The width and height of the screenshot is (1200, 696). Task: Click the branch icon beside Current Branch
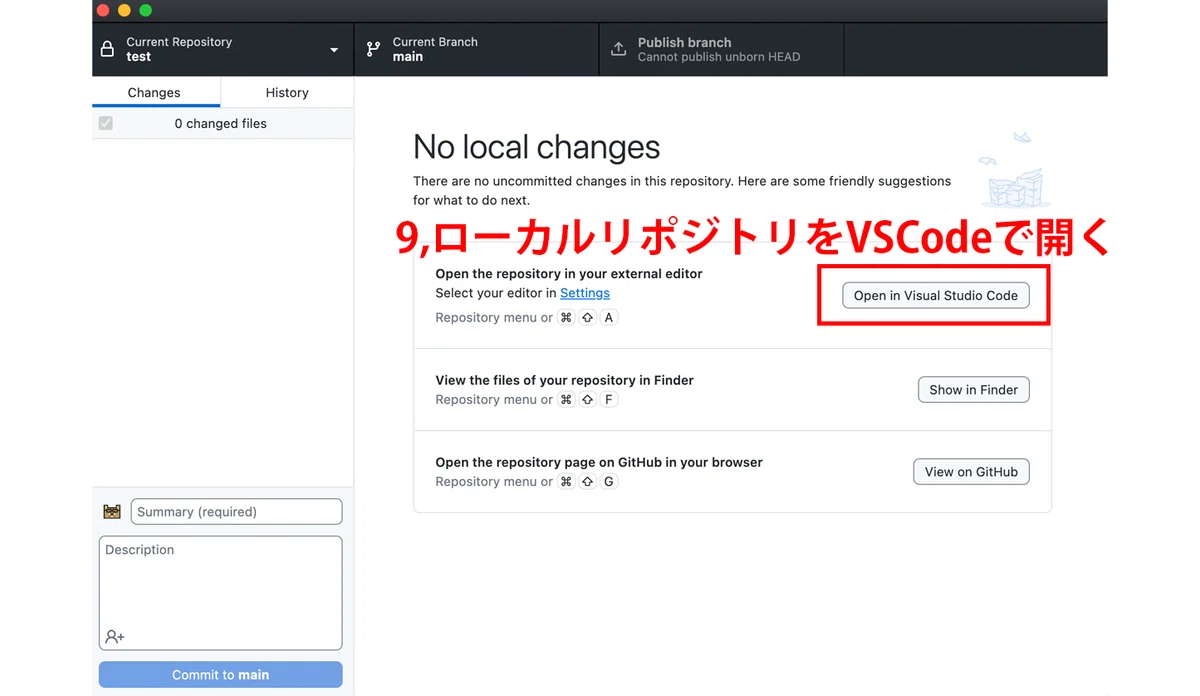coord(373,49)
